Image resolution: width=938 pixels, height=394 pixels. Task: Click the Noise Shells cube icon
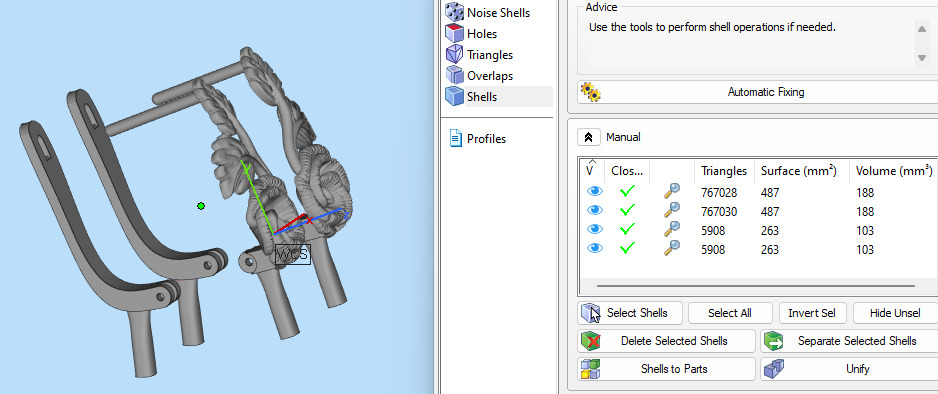coord(455,12)
